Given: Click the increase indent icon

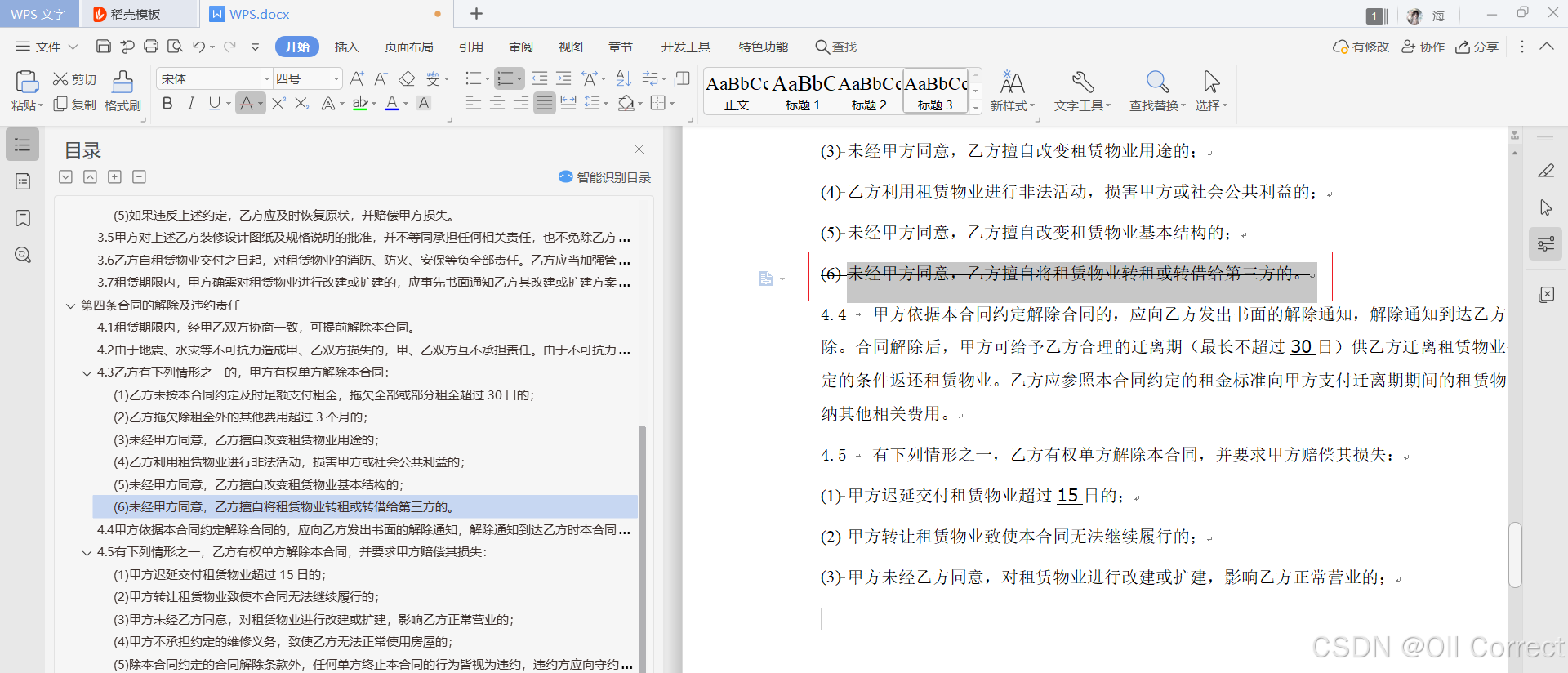Looking at the screenshot, I should 563,78.
